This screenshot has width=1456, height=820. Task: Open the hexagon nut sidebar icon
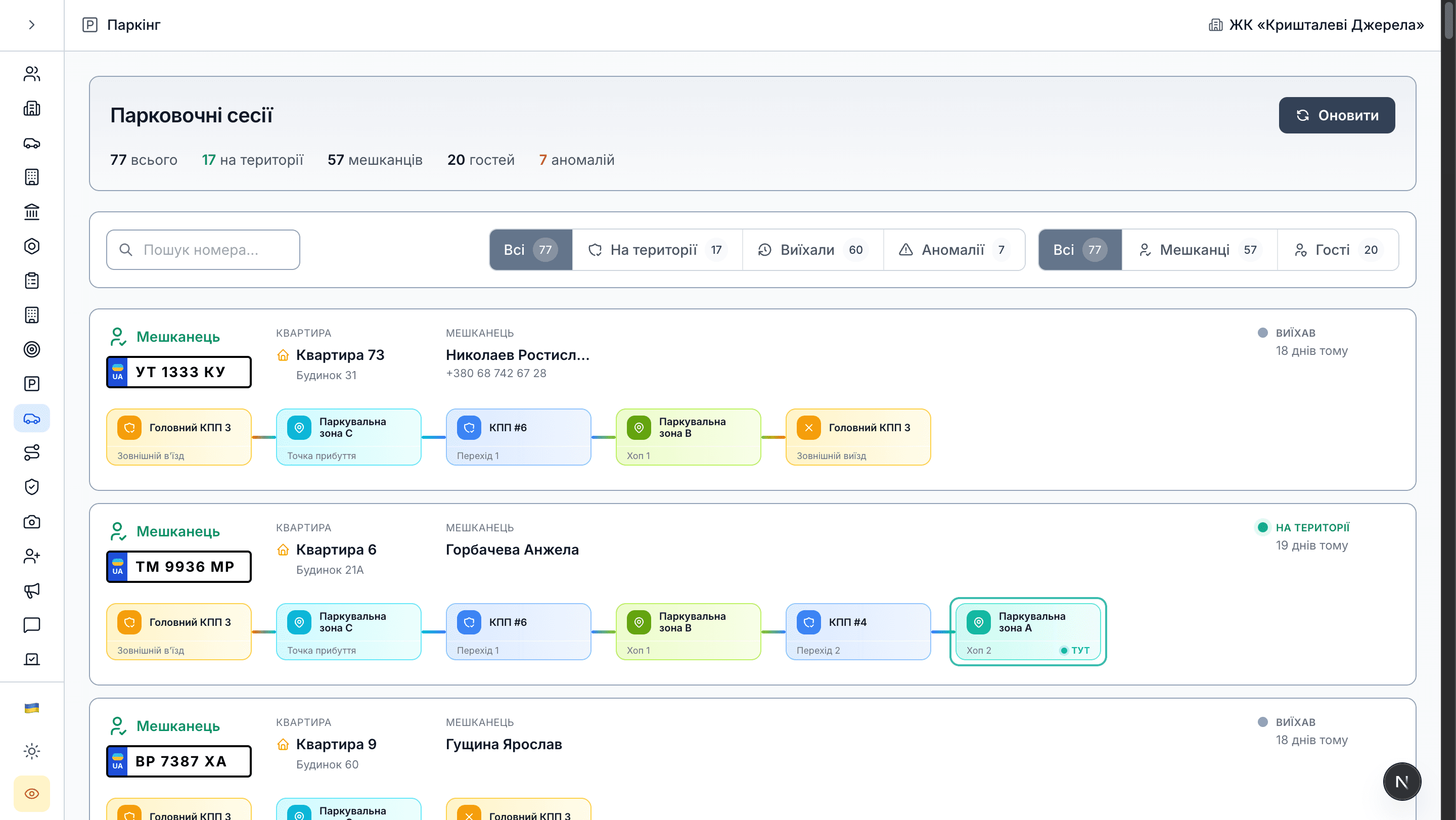[x=32, y=246]
